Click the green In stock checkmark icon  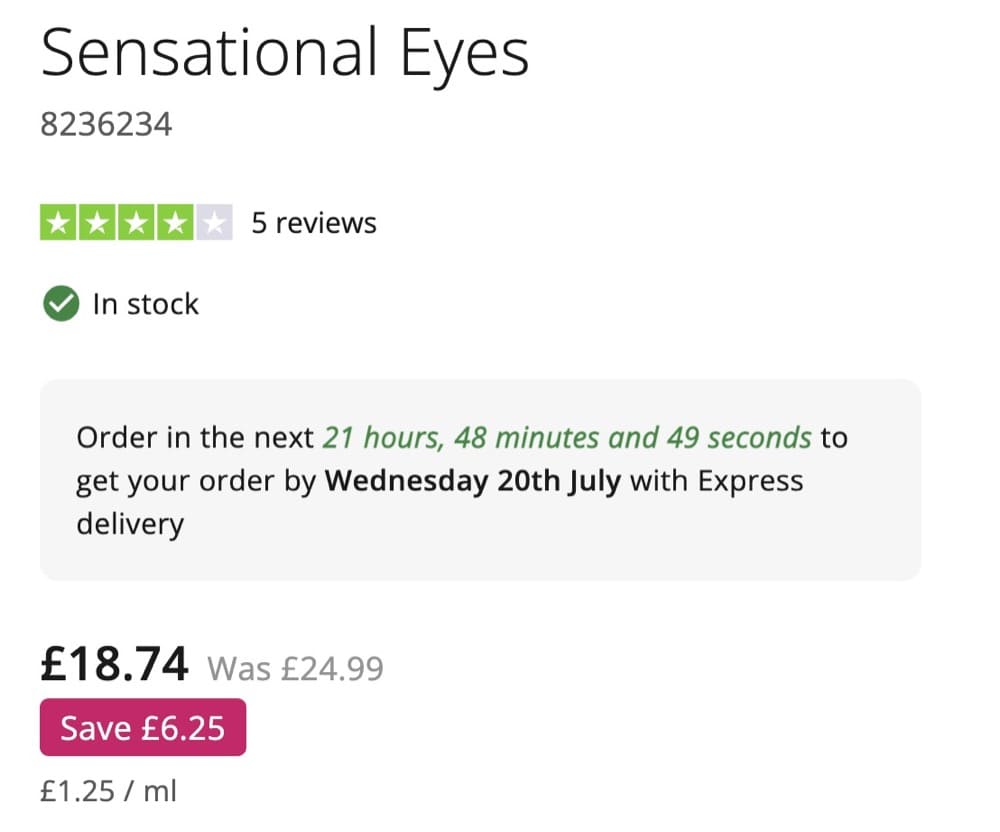click(61, 303)
